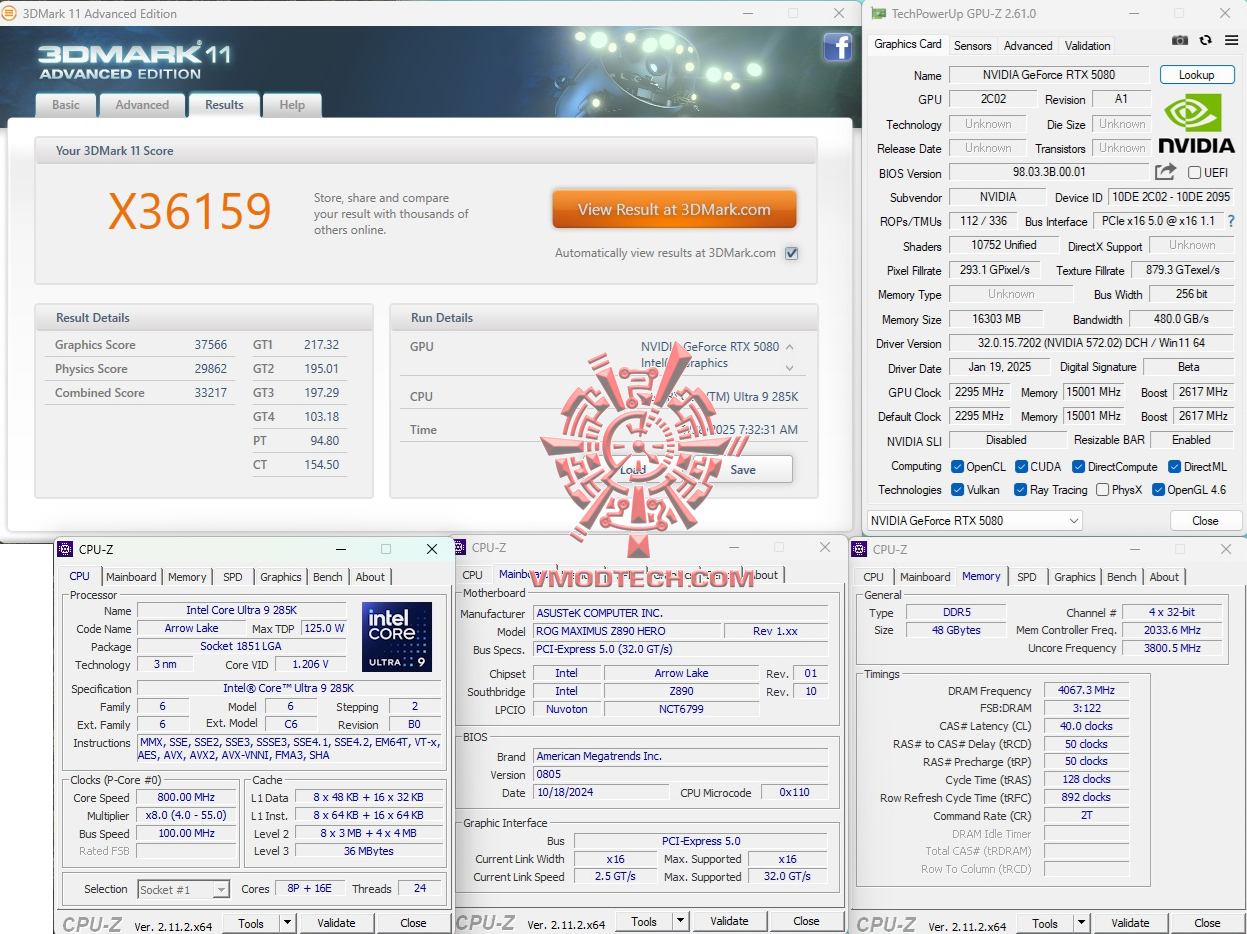Toggle the CUDA checkbox
Viewport: 1247px width, 934px height.
1022,467
